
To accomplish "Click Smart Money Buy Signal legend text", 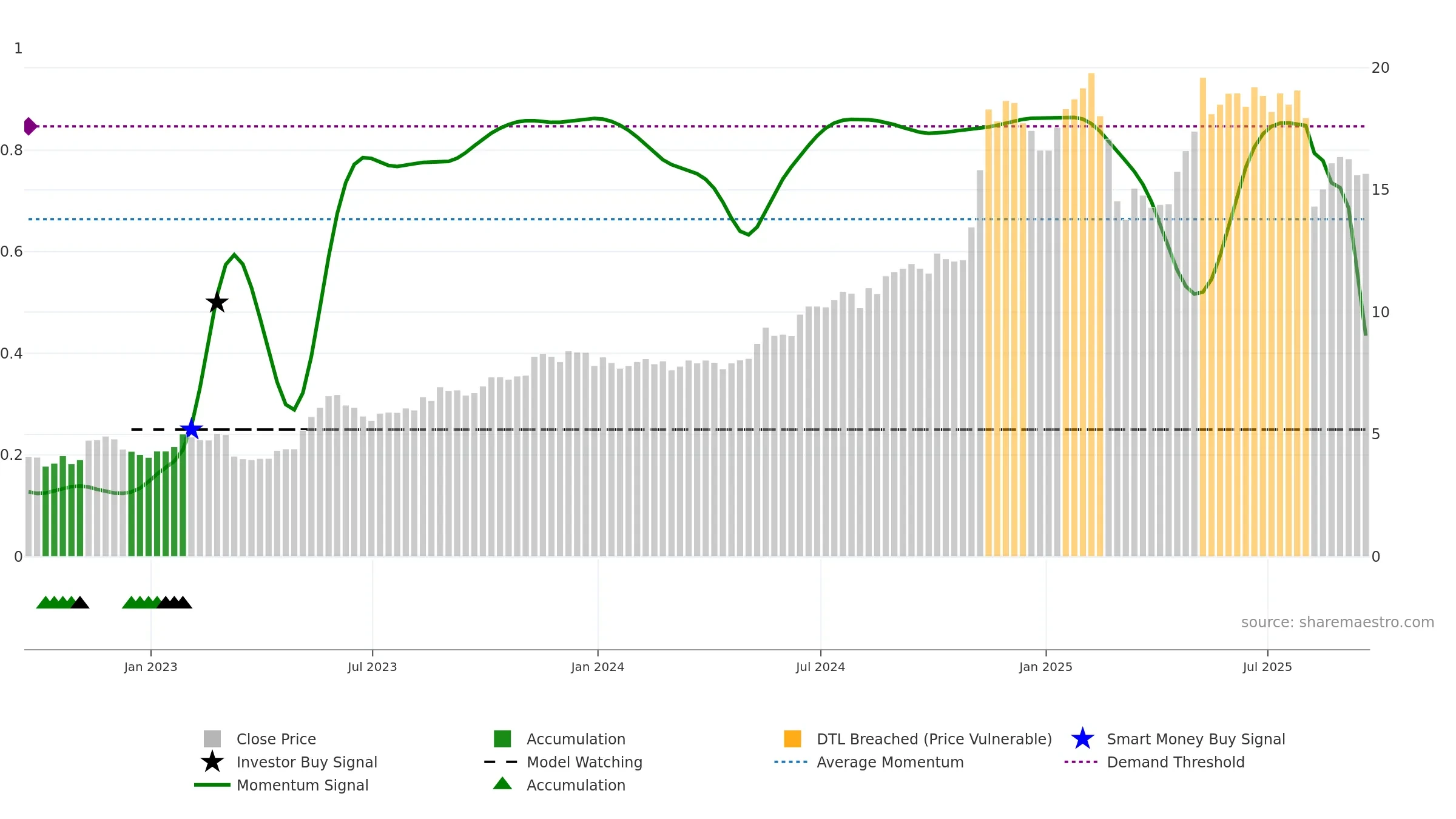I will [x=1196, y=739].
